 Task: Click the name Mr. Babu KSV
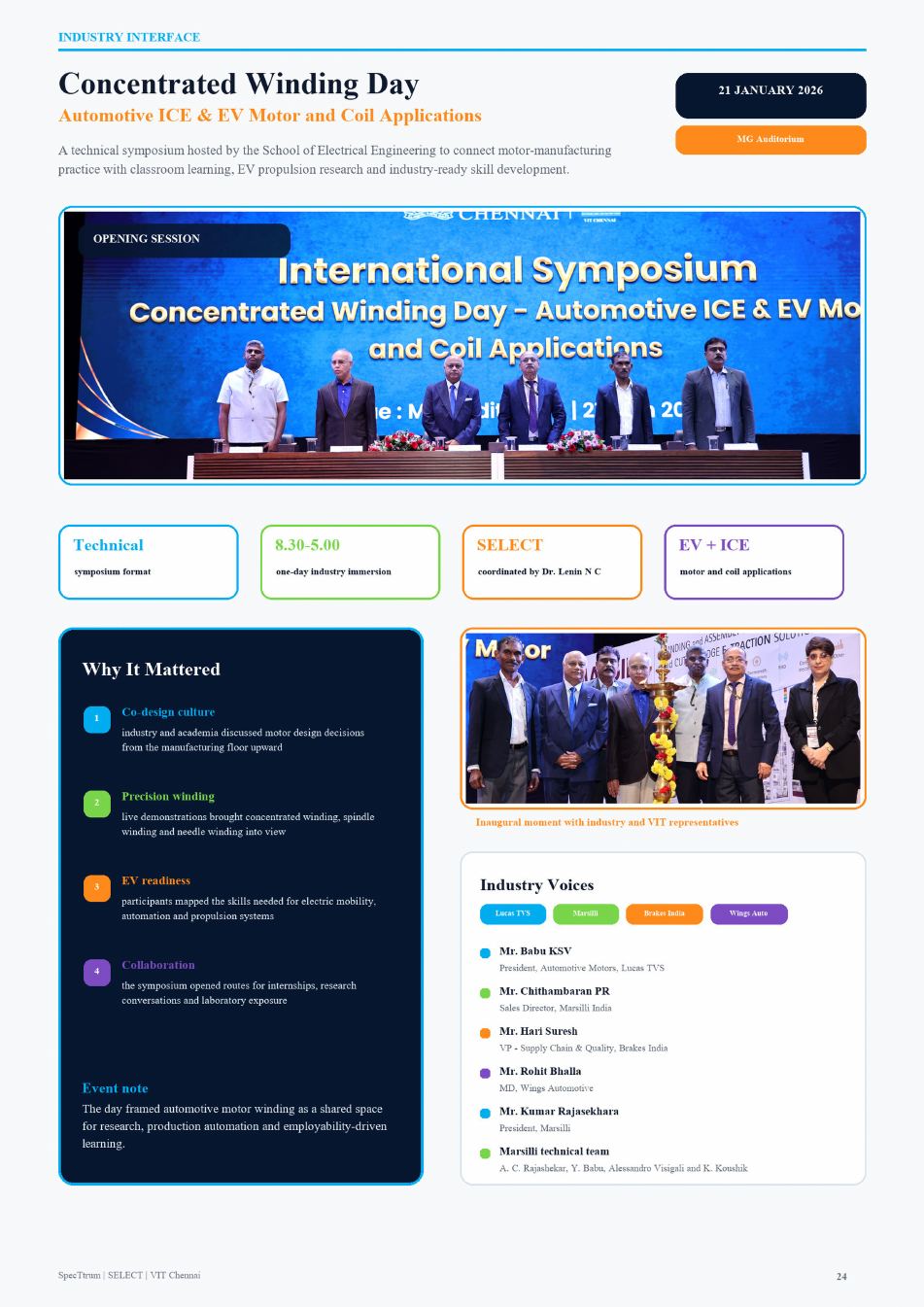coord(535,951)
